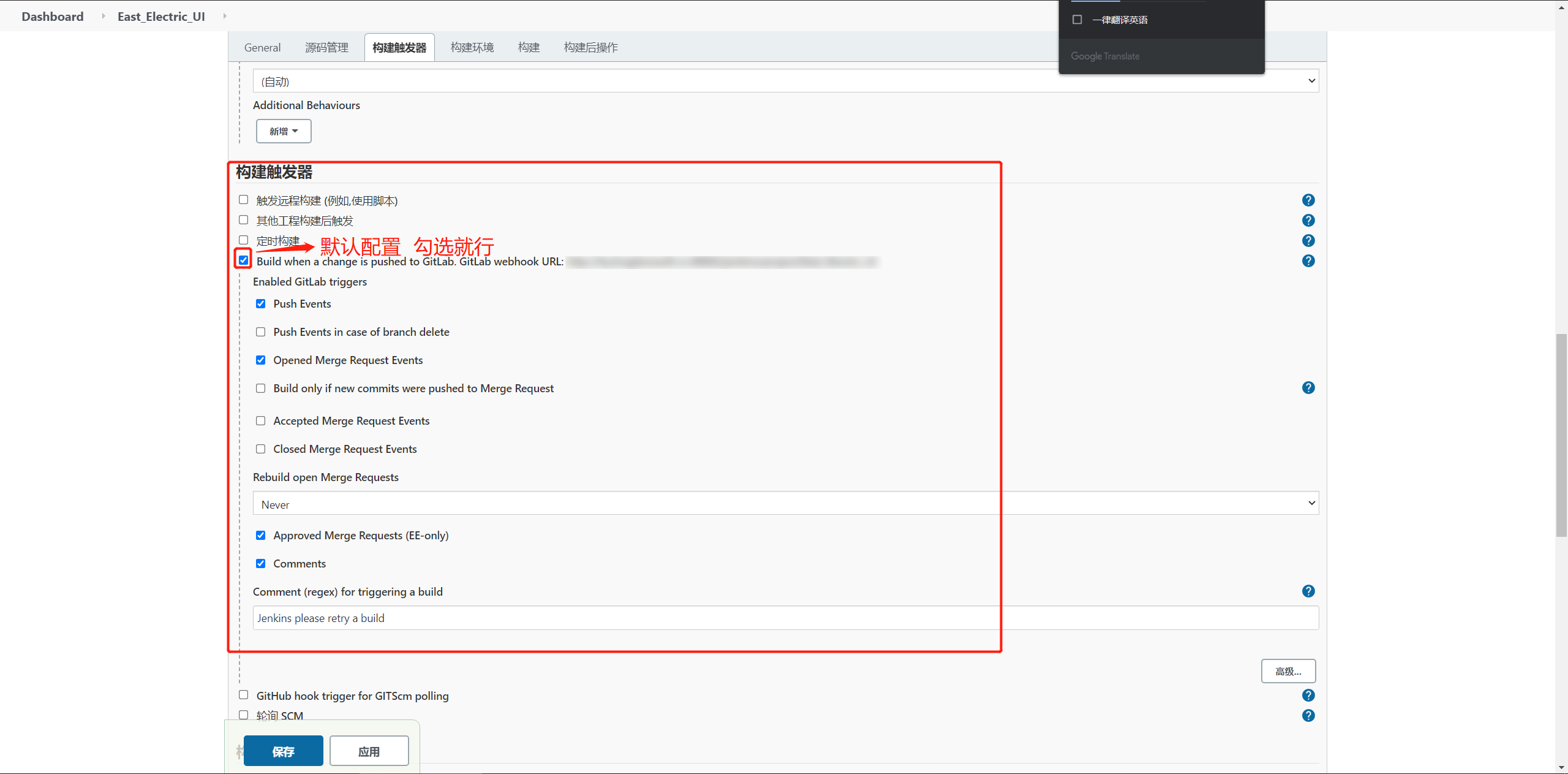Open help icon for 定时构建 option
The image size is (1568, 774).
click(x=1308, y=241)
